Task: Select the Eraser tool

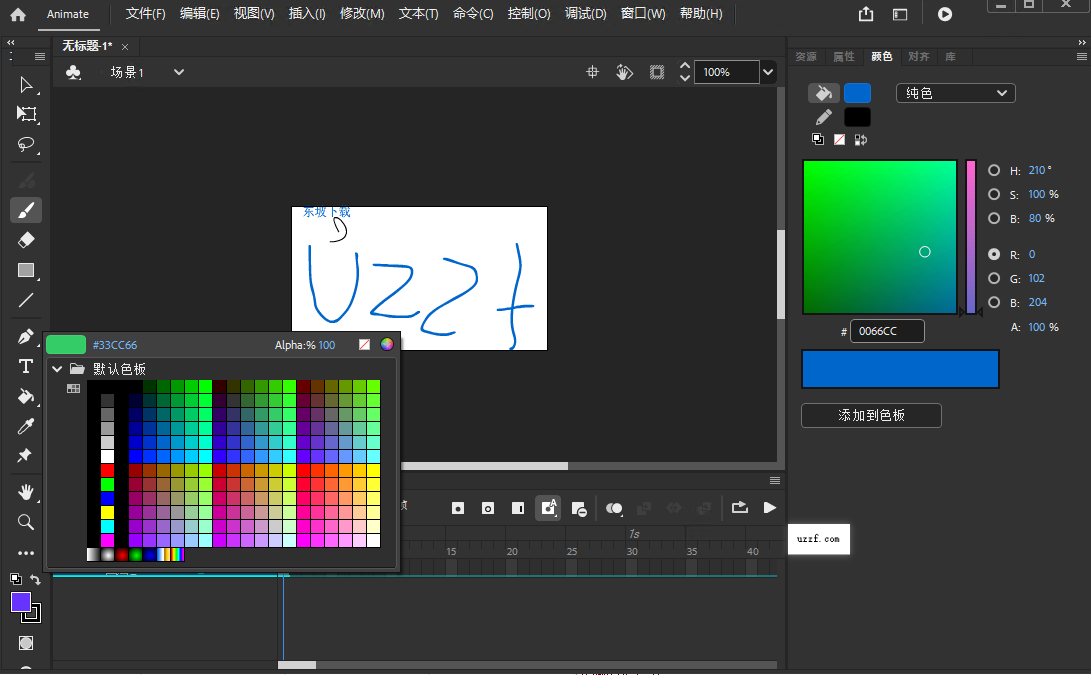Action: coord(26,240)
